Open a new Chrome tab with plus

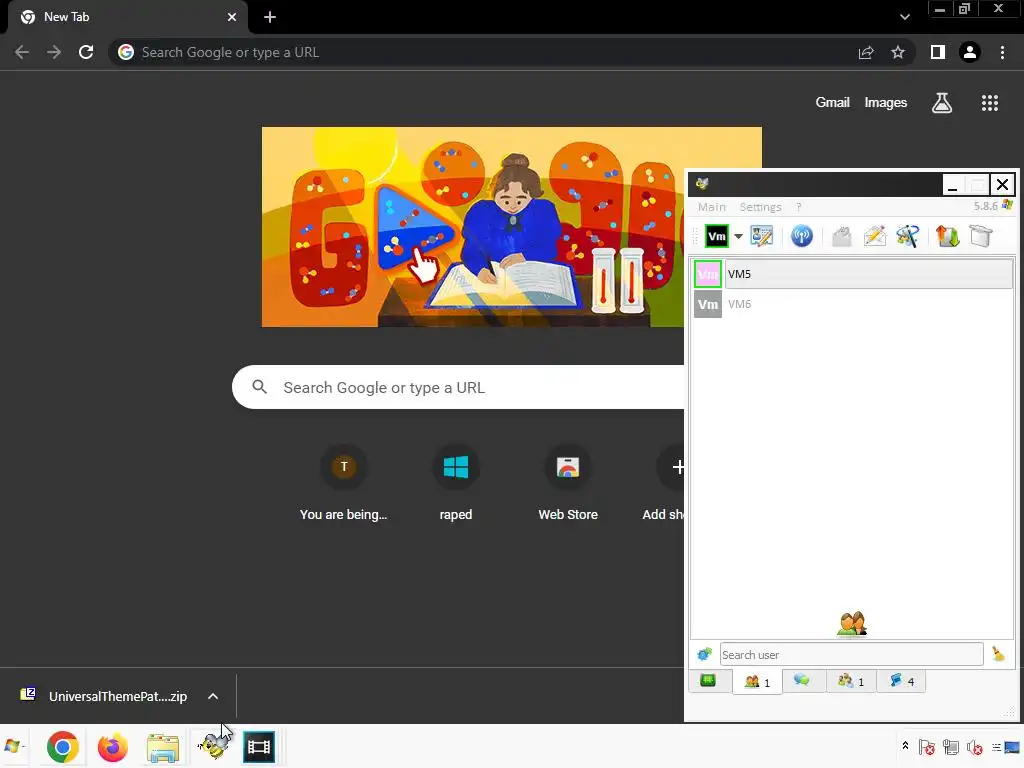270,17
